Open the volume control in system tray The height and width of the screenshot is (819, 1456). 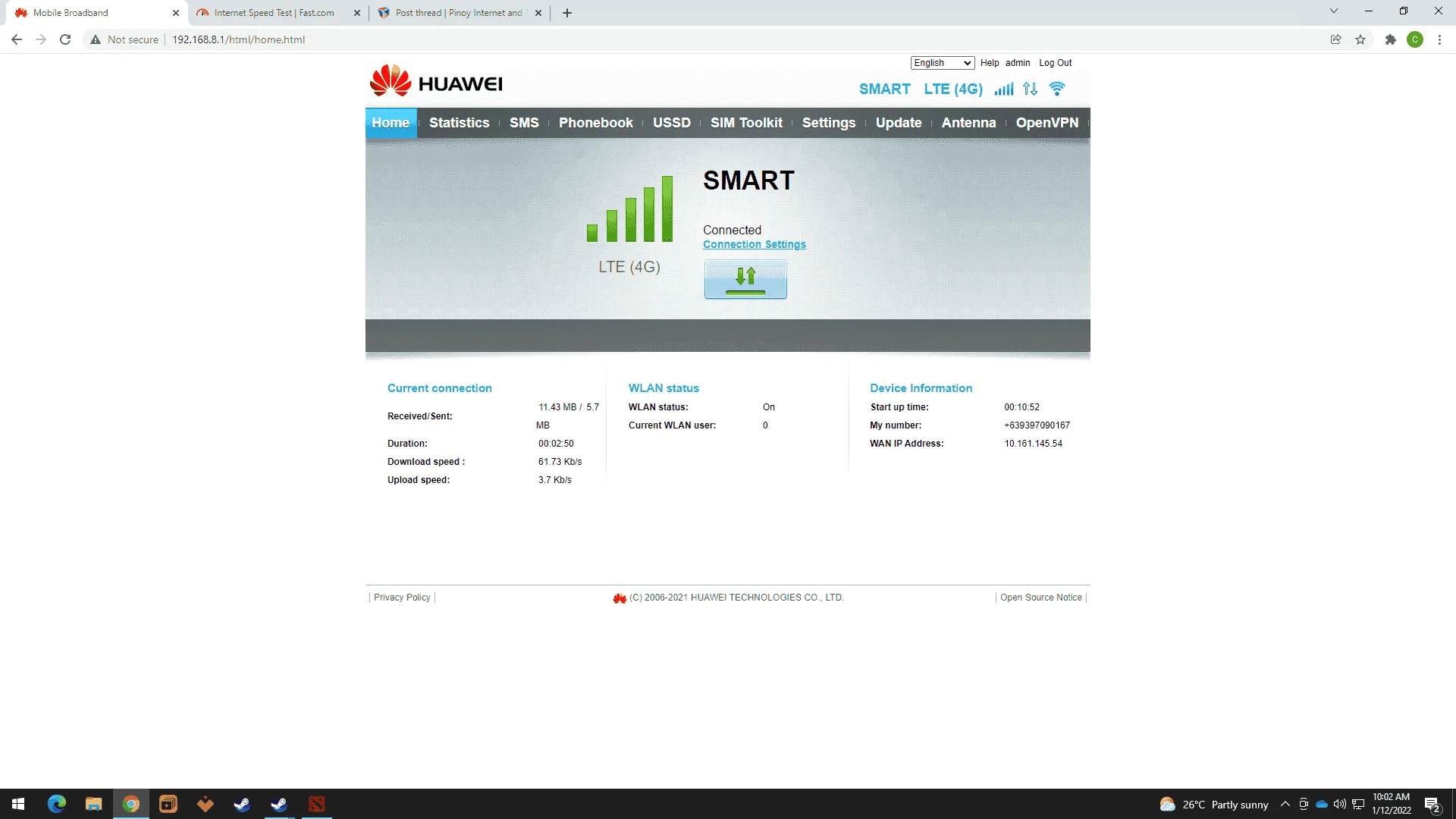tap(1340, 804)
